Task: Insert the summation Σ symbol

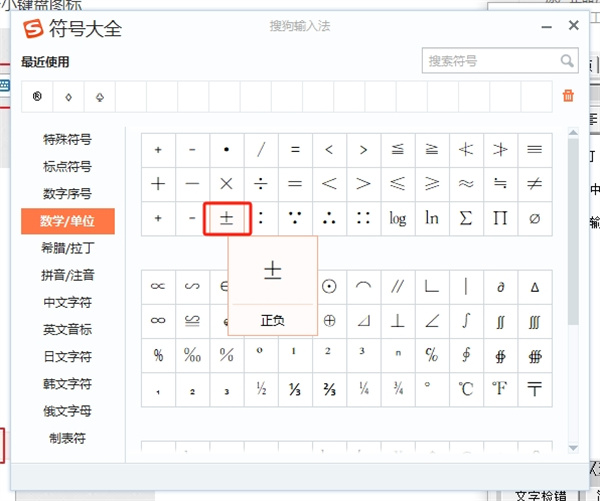Action: tap(465, 218)
